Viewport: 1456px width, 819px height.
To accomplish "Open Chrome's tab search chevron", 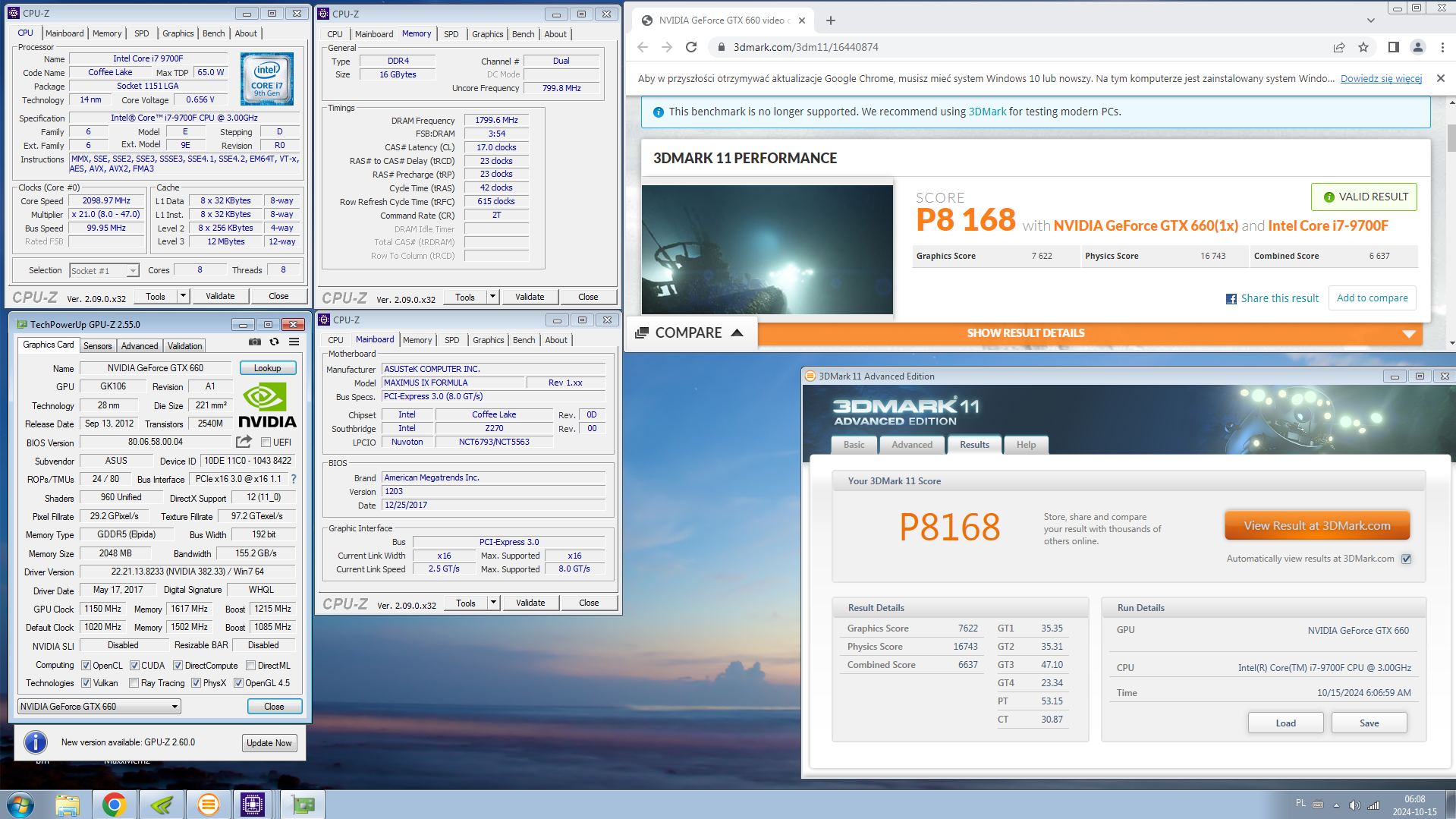I will [x=1370, y=20].
